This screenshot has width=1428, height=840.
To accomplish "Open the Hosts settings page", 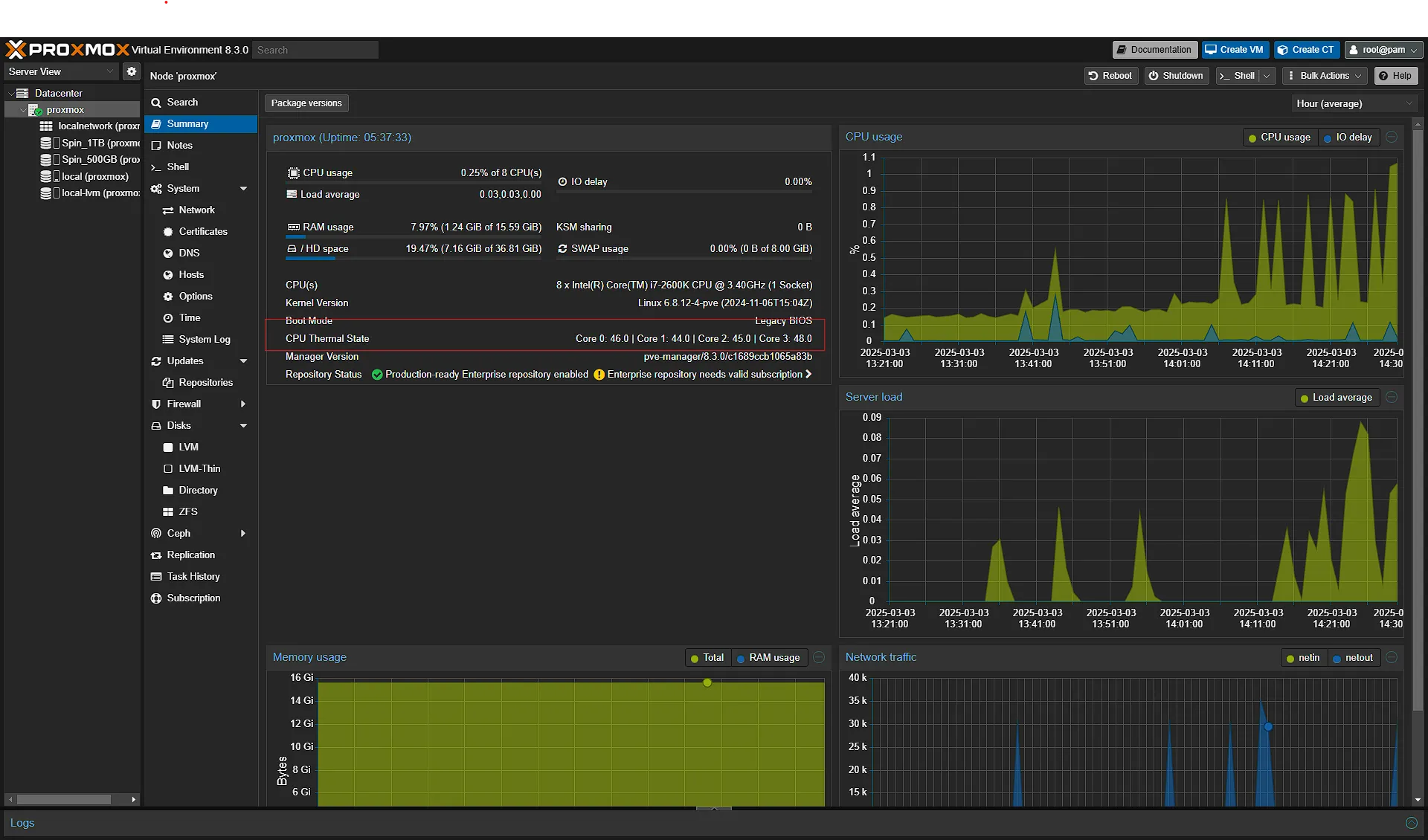I will [x=191, y=275].
